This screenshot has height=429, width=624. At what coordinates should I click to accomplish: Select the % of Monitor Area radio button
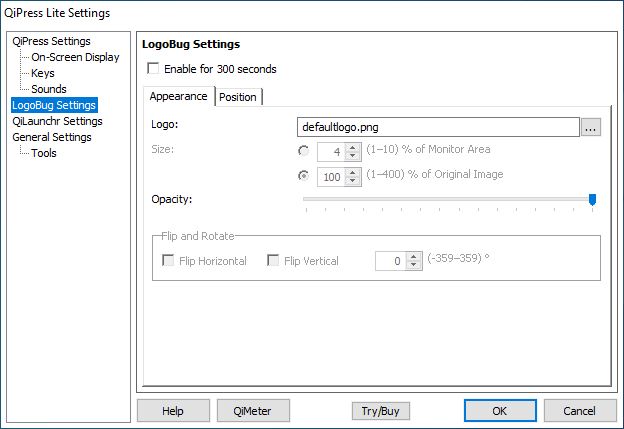[304, 151]
